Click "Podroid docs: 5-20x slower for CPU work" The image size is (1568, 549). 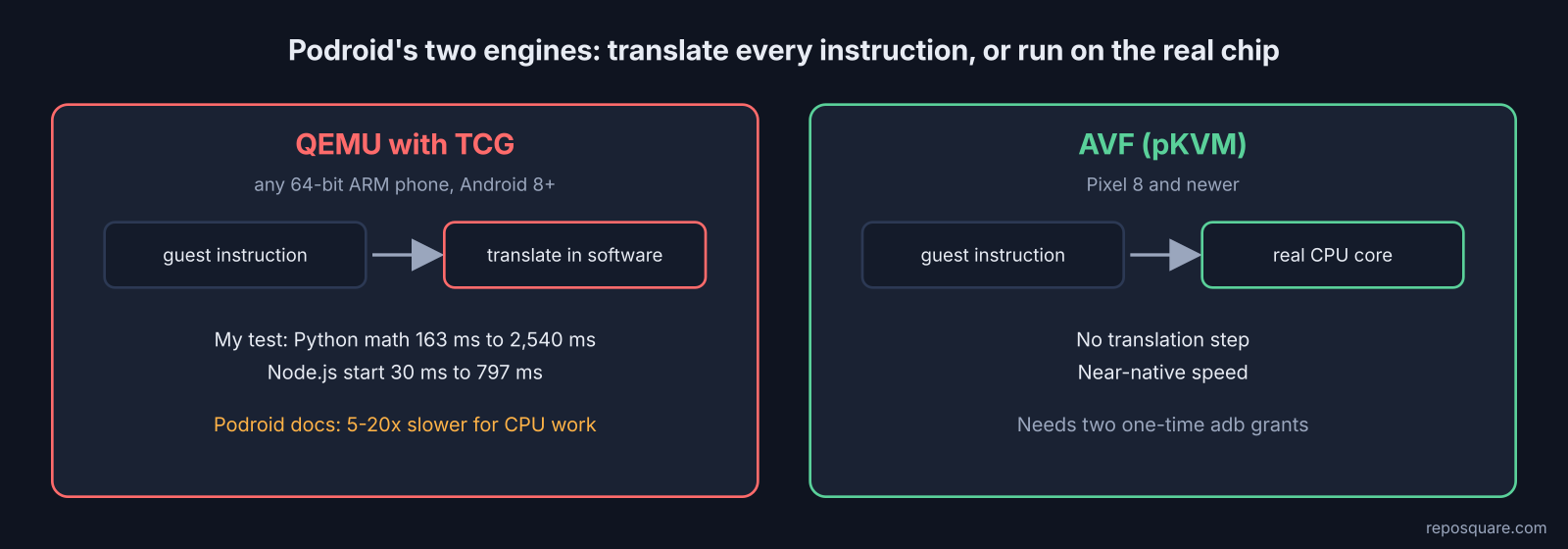(405, 424)
